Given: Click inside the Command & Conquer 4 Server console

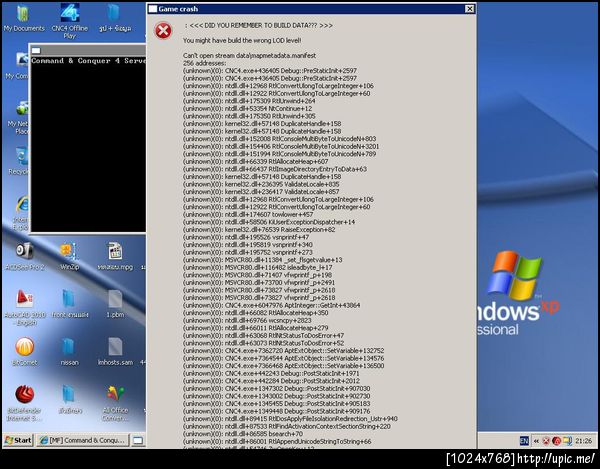Looking at the screenshot, I should tap(88, 145).
